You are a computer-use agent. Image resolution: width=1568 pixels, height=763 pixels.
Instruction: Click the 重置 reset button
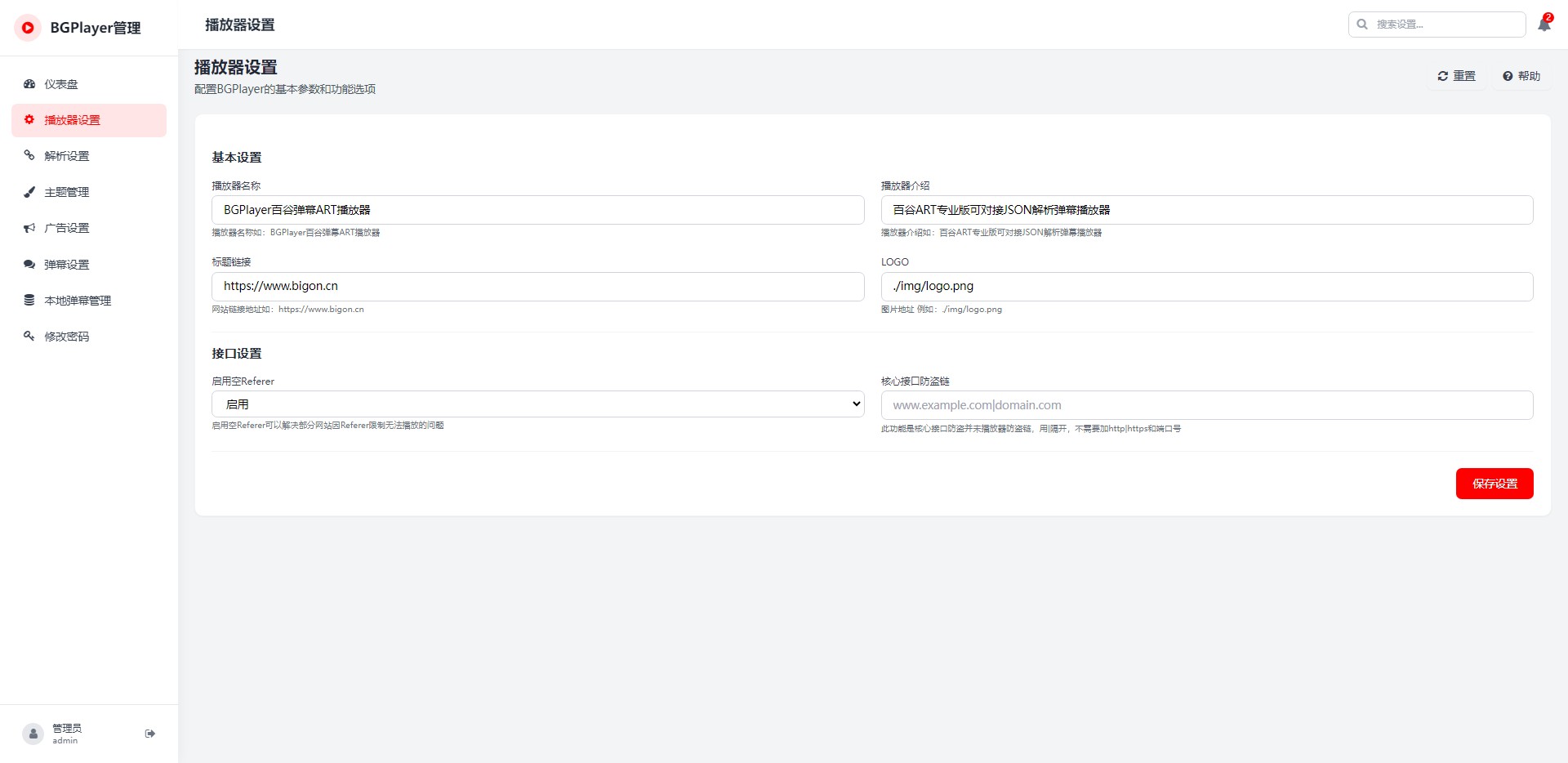pyautogui.click(x=1456, y=76)
